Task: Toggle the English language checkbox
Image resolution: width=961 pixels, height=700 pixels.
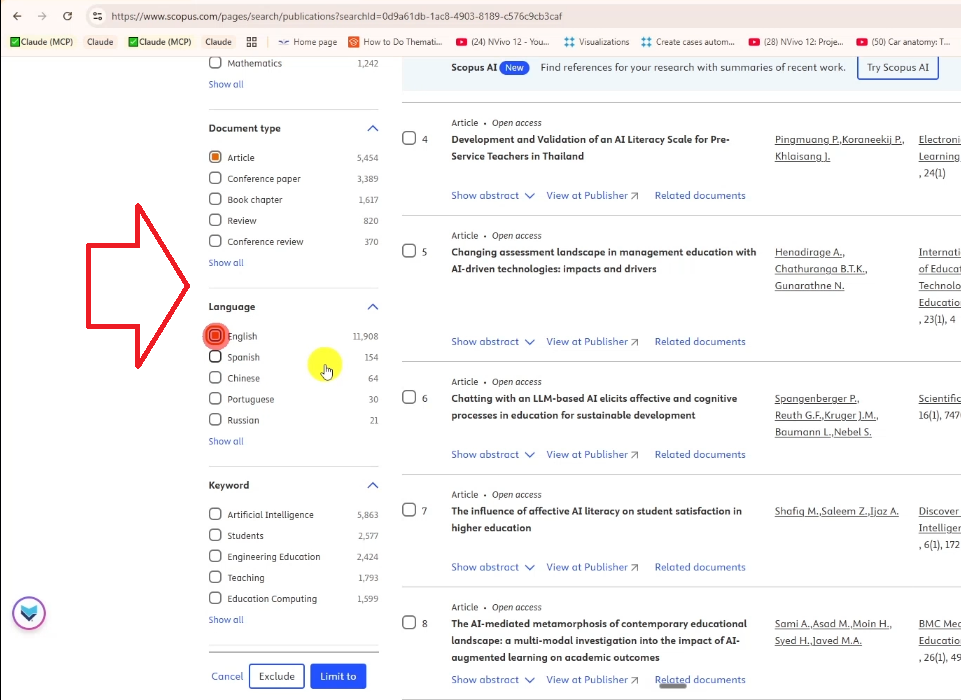Action: pyautogui.click(x=215, y=335)
